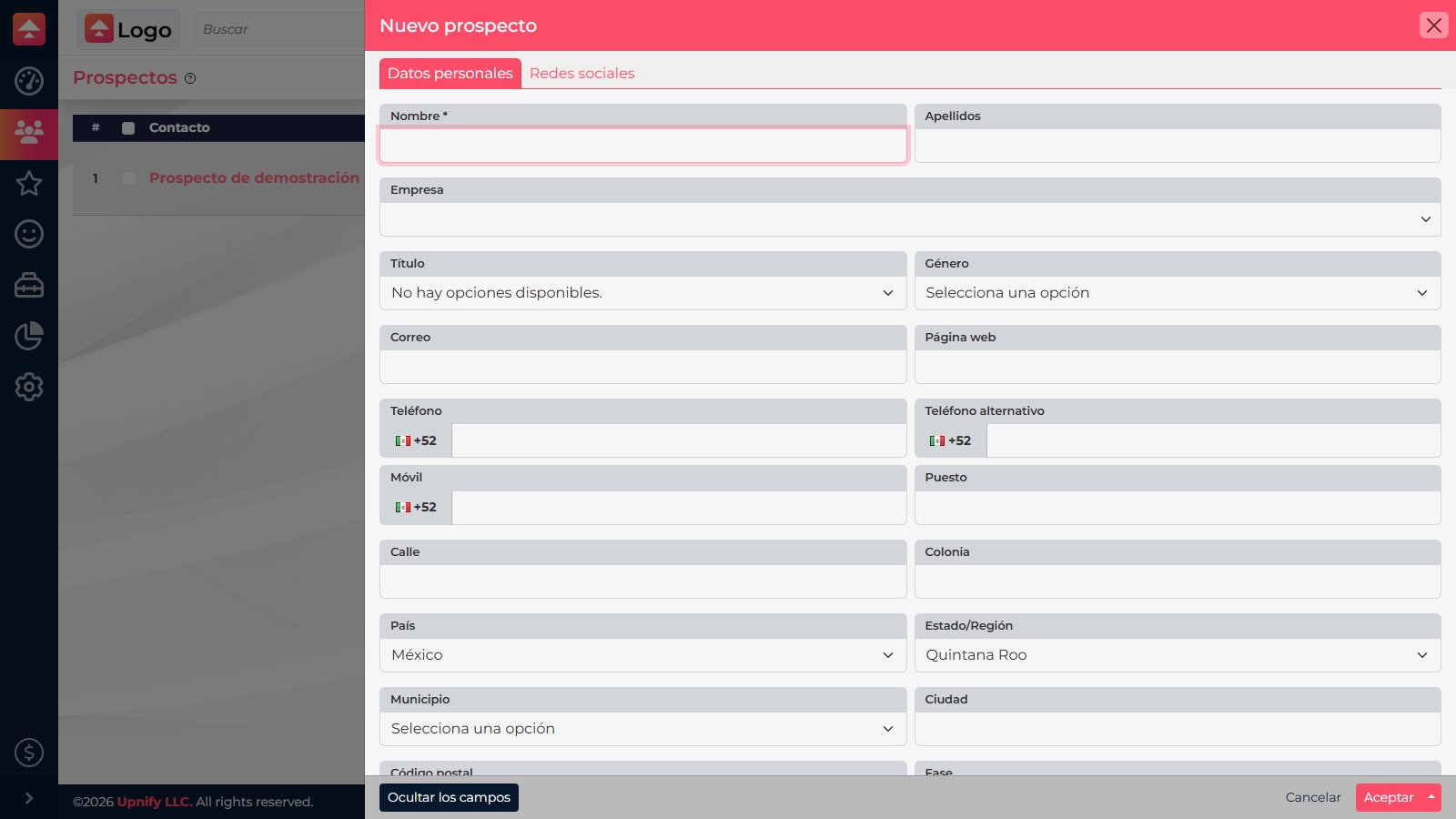This screenshot has height=819, width=1456.
Task: Open the smiley face icon in sidebar
Action: tap(29, 234)
